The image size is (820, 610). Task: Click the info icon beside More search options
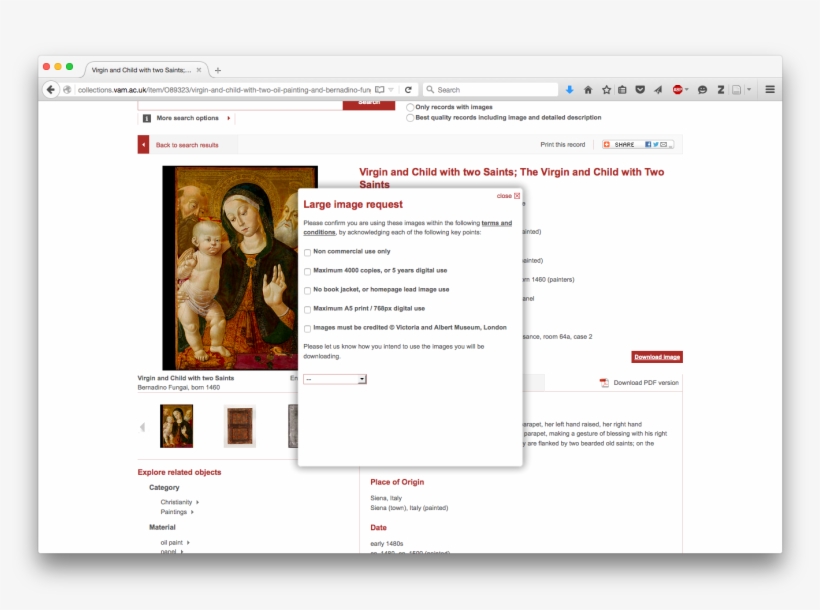tap(147, 118)
